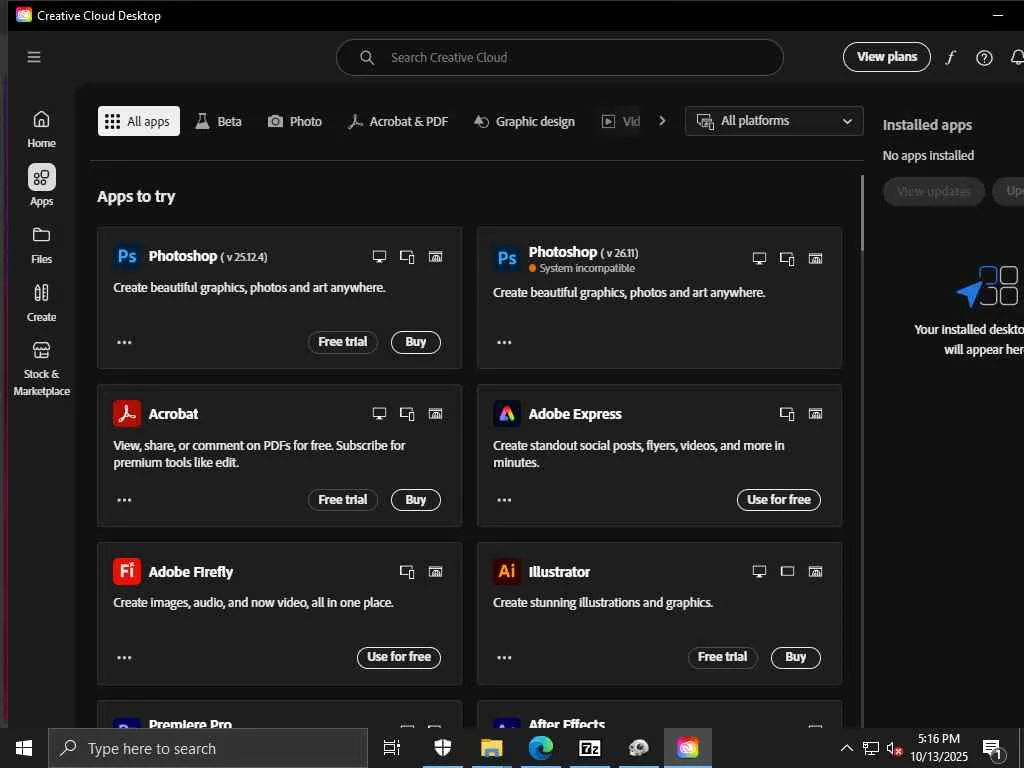Start Free trial of Acrobat

(343, 500)
